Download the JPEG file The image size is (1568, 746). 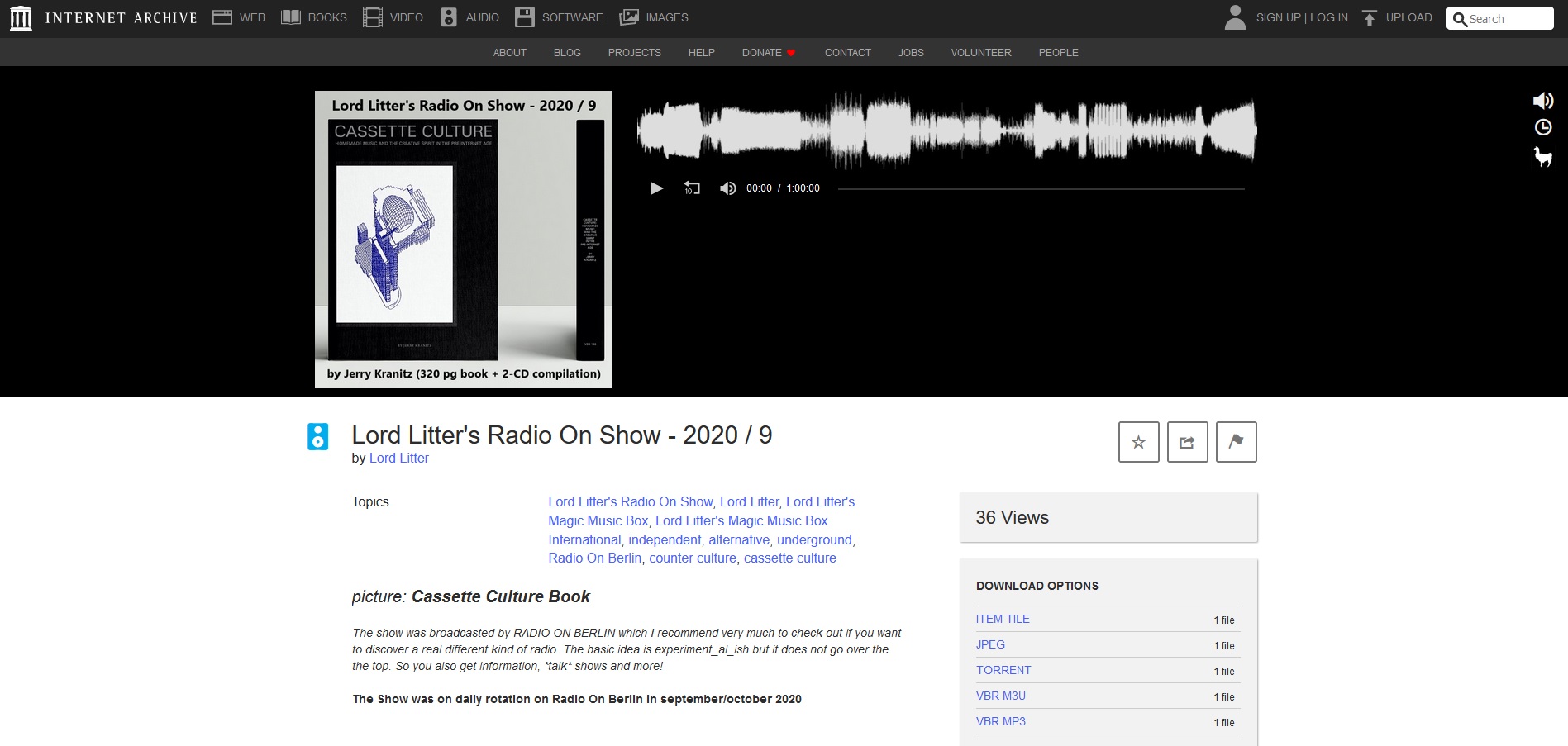pos(990,645)
